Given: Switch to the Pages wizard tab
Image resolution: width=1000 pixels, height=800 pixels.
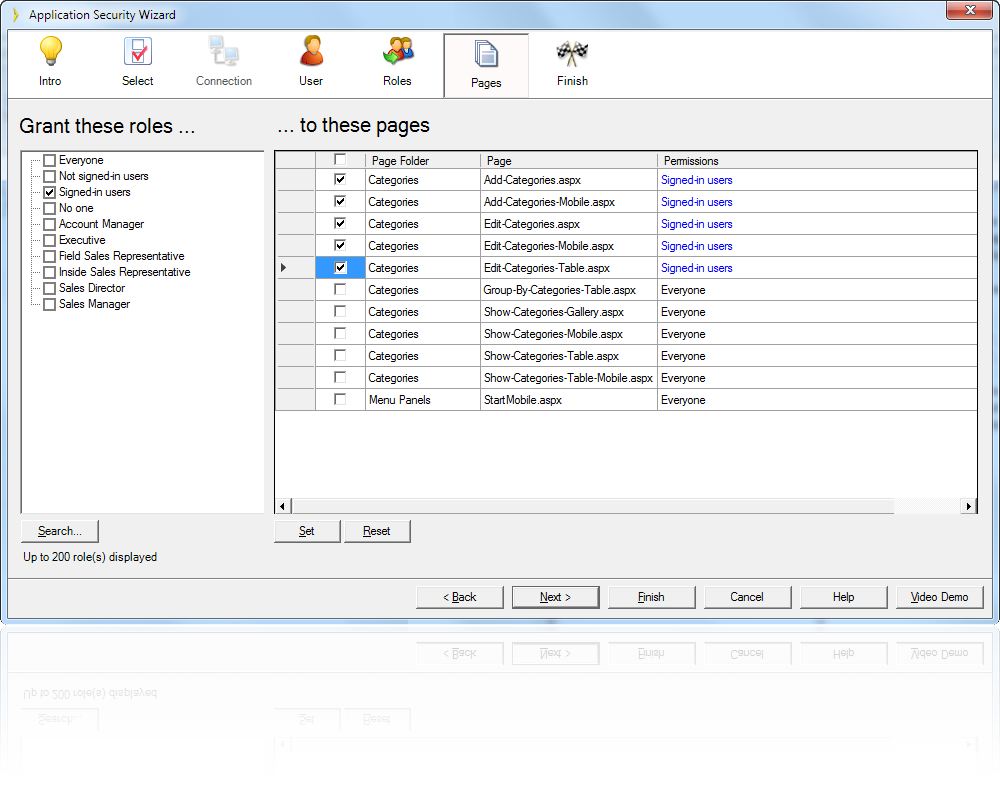Looking at the screenshot, I should [x=486, y=65].
